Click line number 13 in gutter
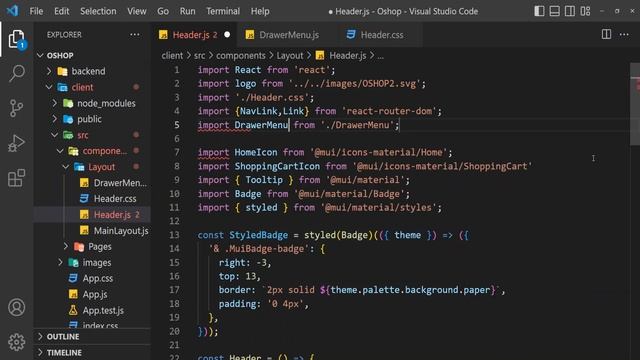Screen dimensions: 640x360 coord(174,235)
